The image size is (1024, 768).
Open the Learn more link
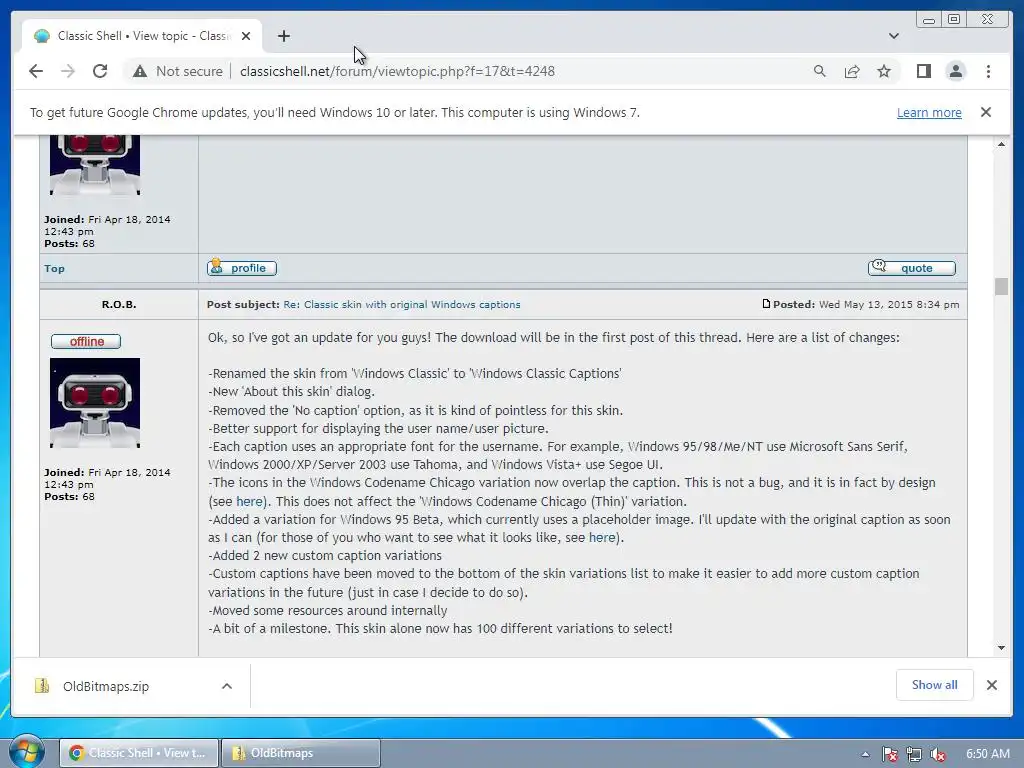click(929, 112)
